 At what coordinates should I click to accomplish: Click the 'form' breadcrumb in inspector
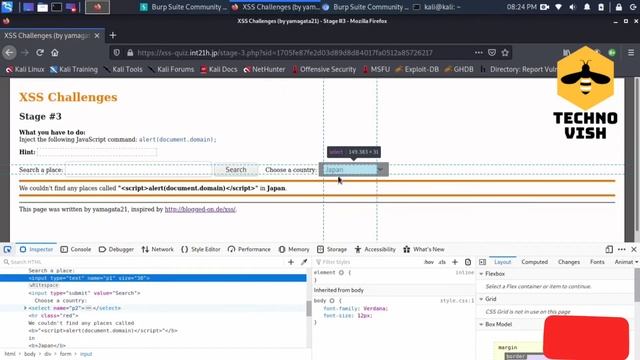click(65, 354)
